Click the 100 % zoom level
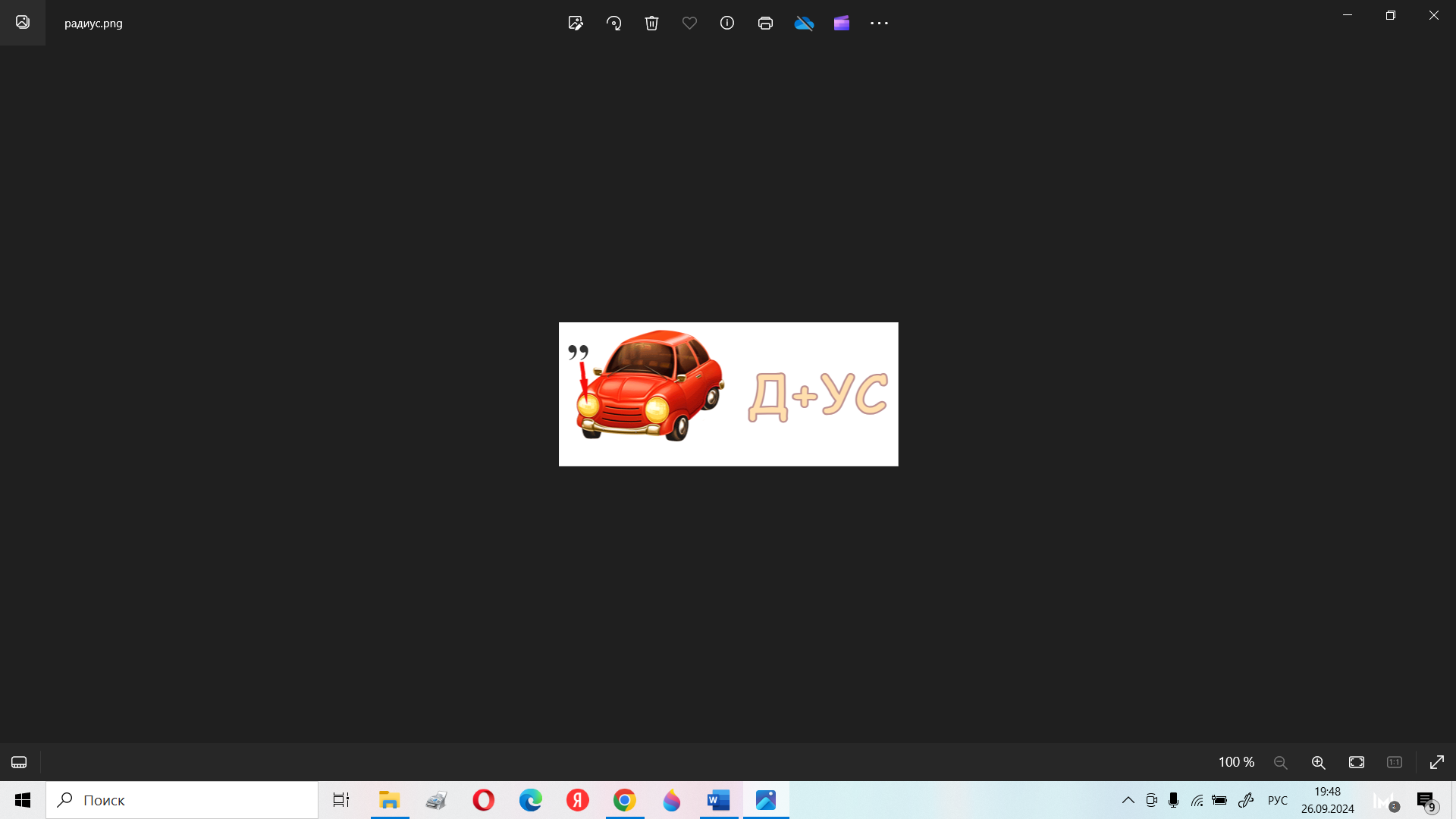The image size is (1456, 819). pos(1236,762)
